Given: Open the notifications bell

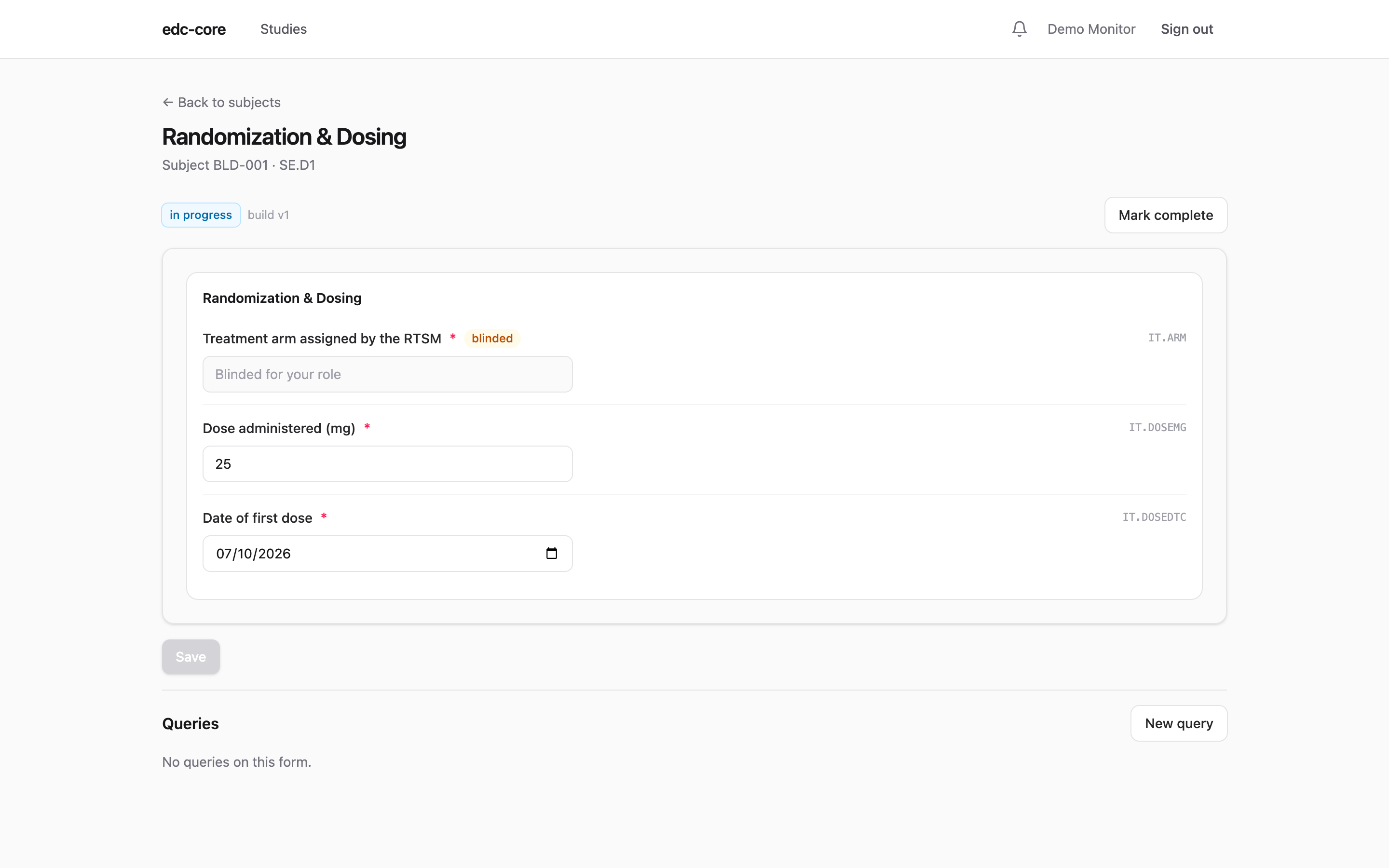Looking at the screenshot, I should 1019,29.
